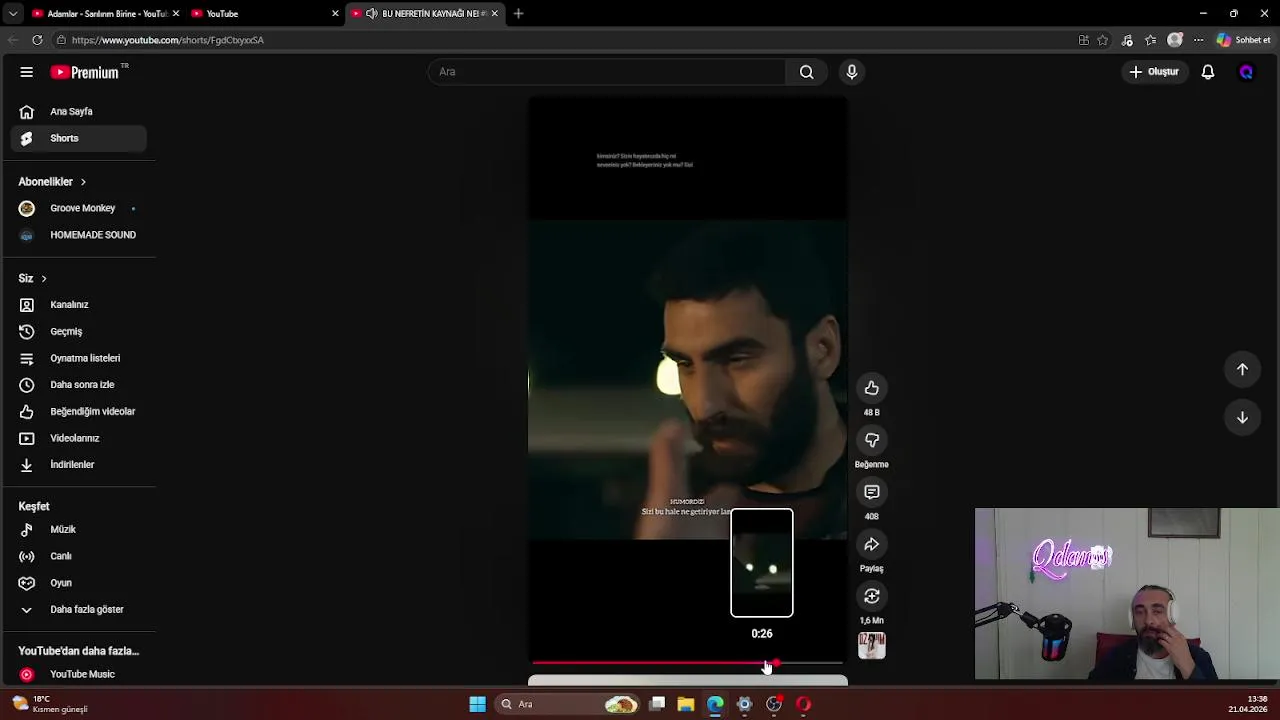Open the purple account avatar menu
This screenshot has height=720, width=1280.
click(x=1246, y=72)
